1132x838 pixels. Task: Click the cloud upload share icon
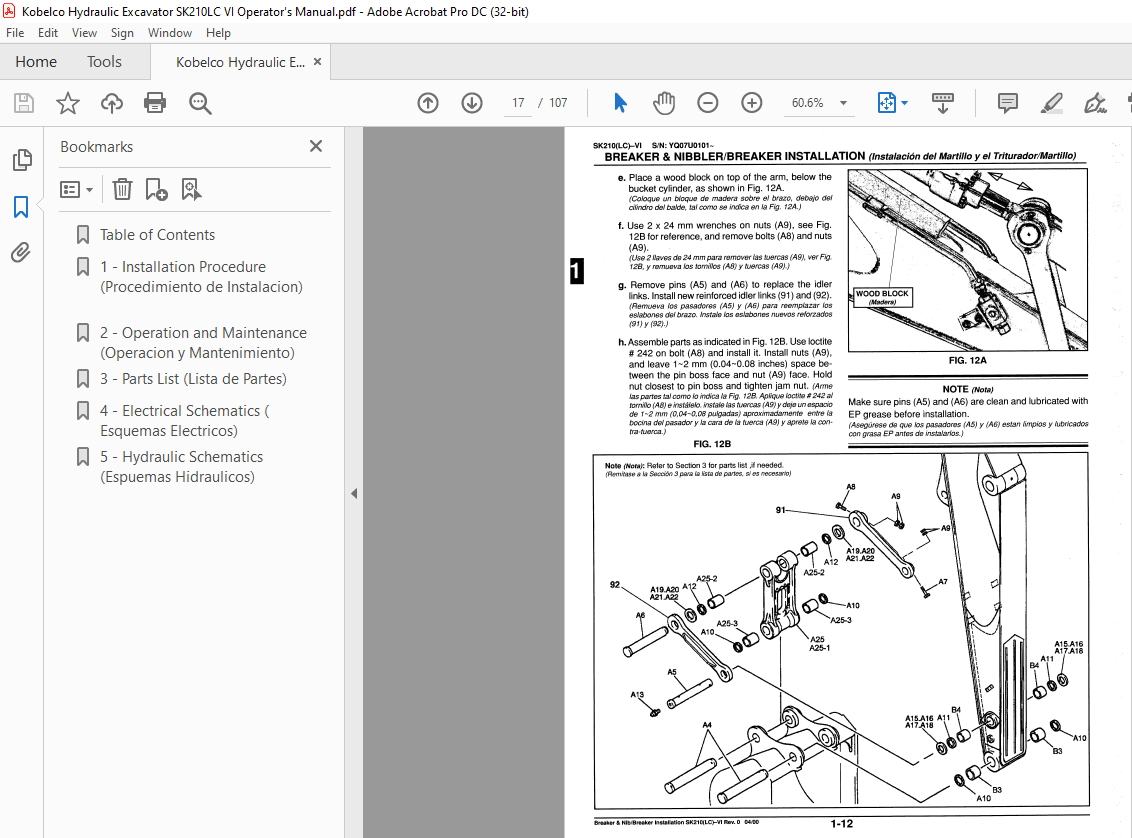tap(112, 103)
